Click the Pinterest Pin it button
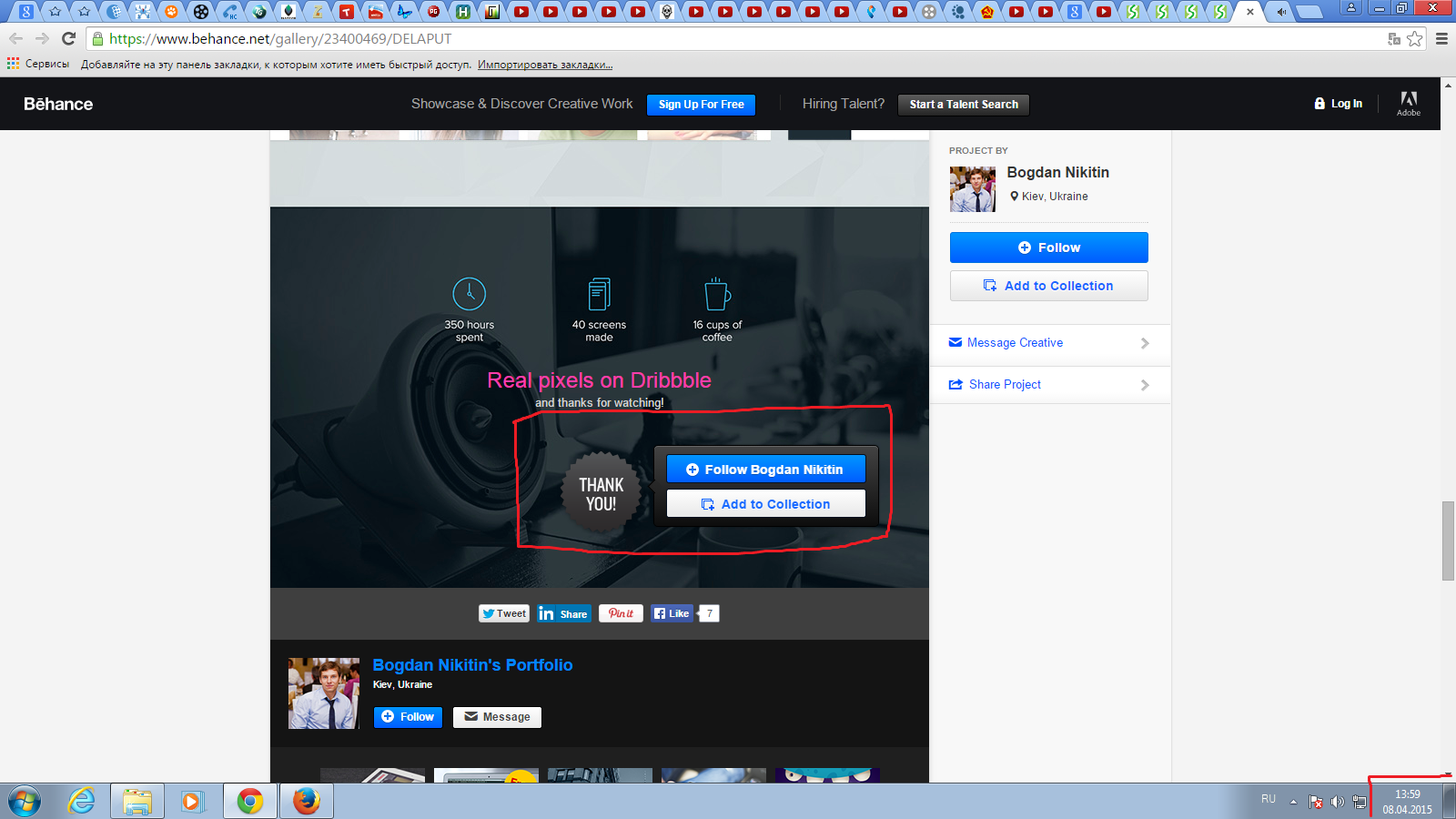The height and width of the screenshot is (819, 1456). [621, 613]
